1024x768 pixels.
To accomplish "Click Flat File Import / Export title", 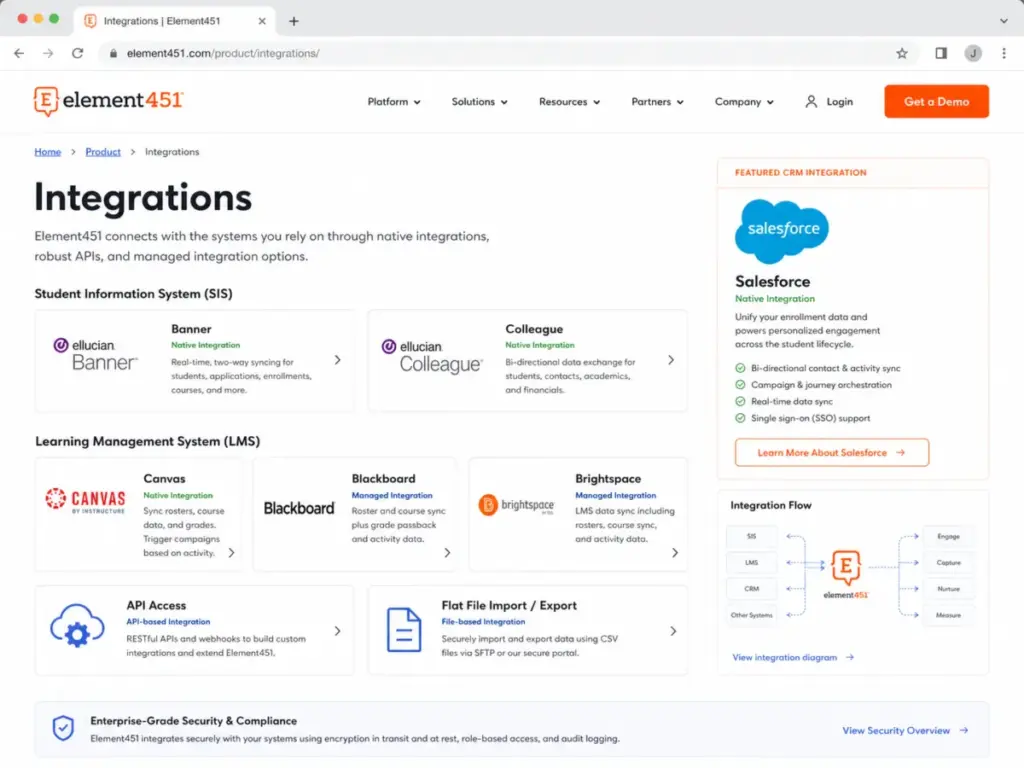I will [x=509, y=605].
